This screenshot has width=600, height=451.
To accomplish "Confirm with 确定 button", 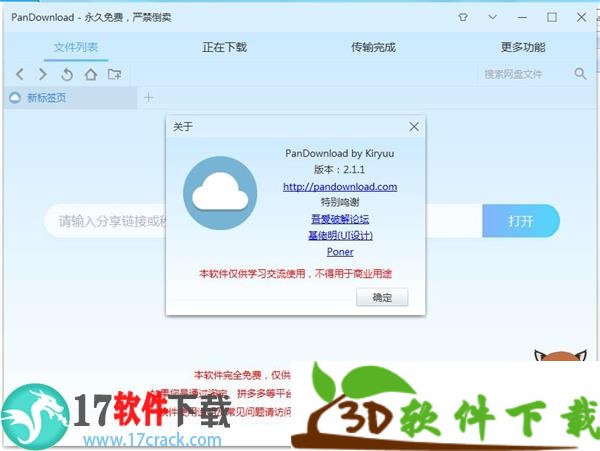I will (382, 297).
